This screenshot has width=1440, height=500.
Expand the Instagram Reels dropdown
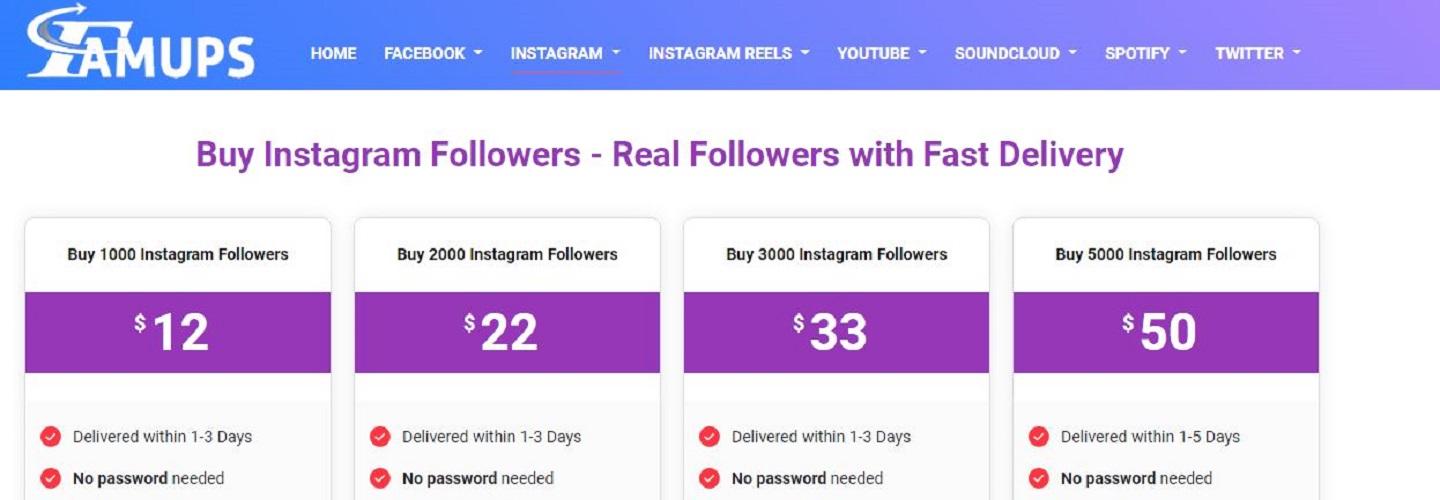pyautogui.click(x=729, y=54)
